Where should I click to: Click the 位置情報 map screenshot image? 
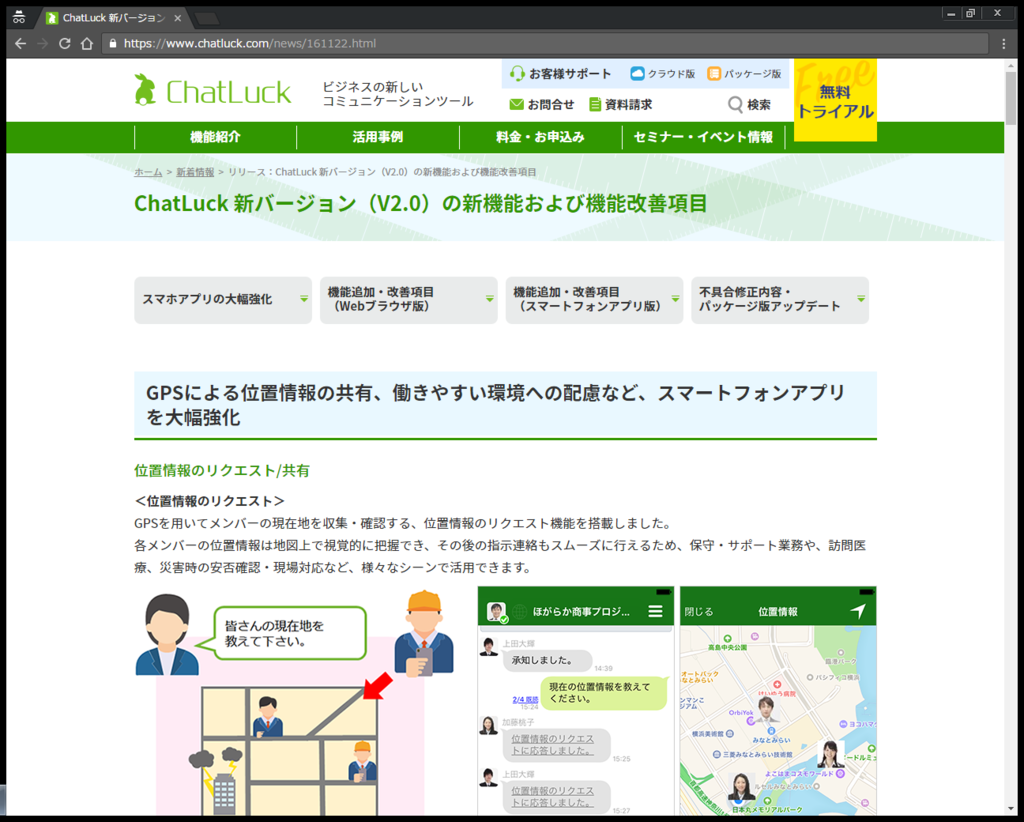point(778,701)
